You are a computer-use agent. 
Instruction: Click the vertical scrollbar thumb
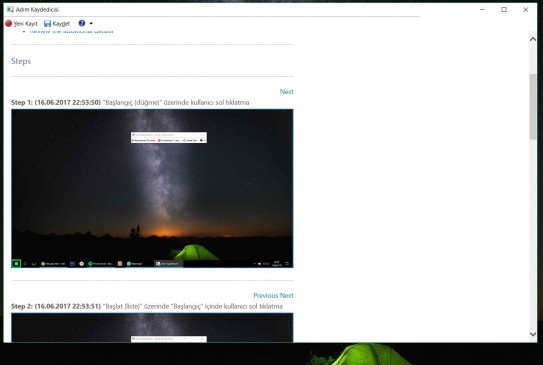pos(533,107)
